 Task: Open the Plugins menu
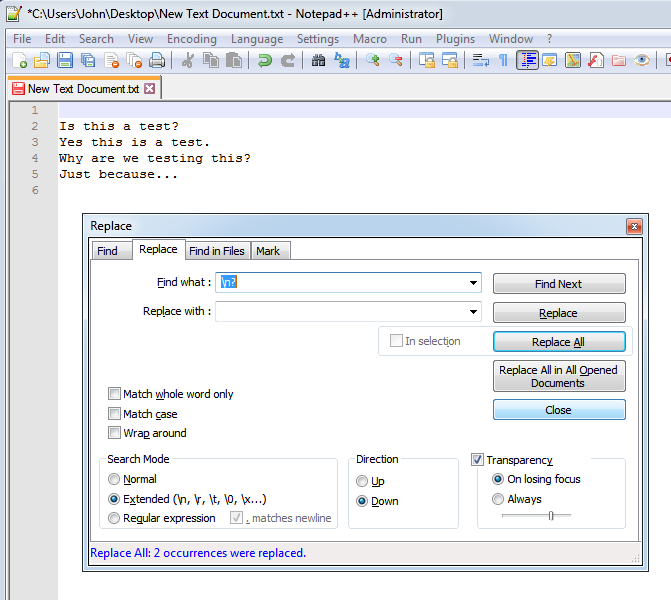point(455,39)
